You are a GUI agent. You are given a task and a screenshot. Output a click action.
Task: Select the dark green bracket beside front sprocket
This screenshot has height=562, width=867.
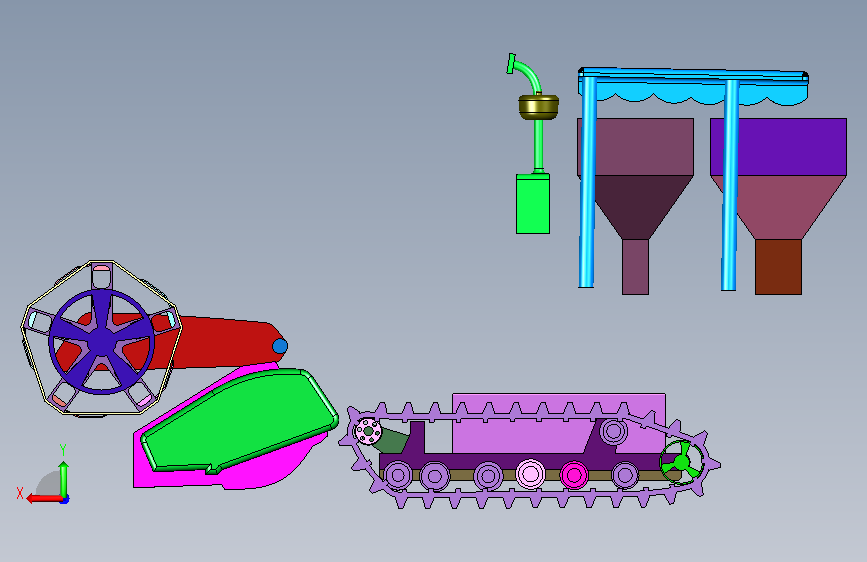pyautogui.click(x=394, y=440)
